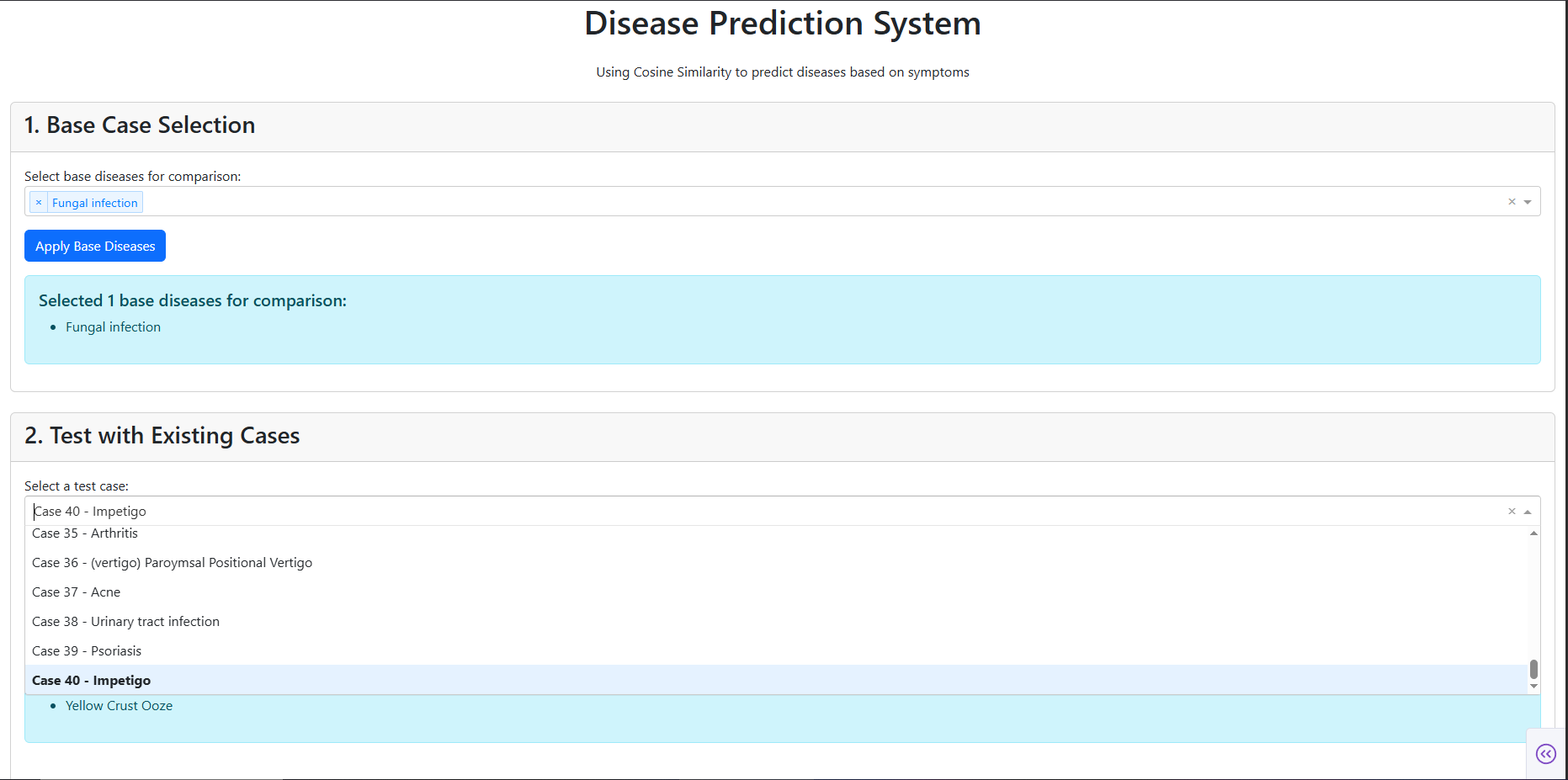This screenshot has height=780, width=1568.
Task: Click the dropdown list scroll-up arrow
Action: [x=1533, y=533]
